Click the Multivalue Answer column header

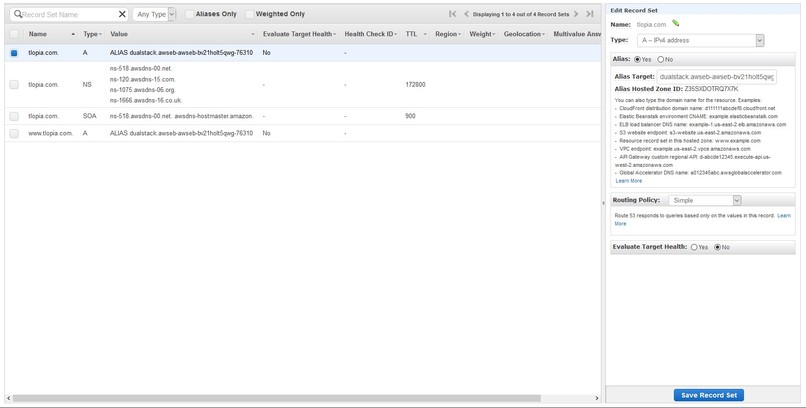(577, 34)
